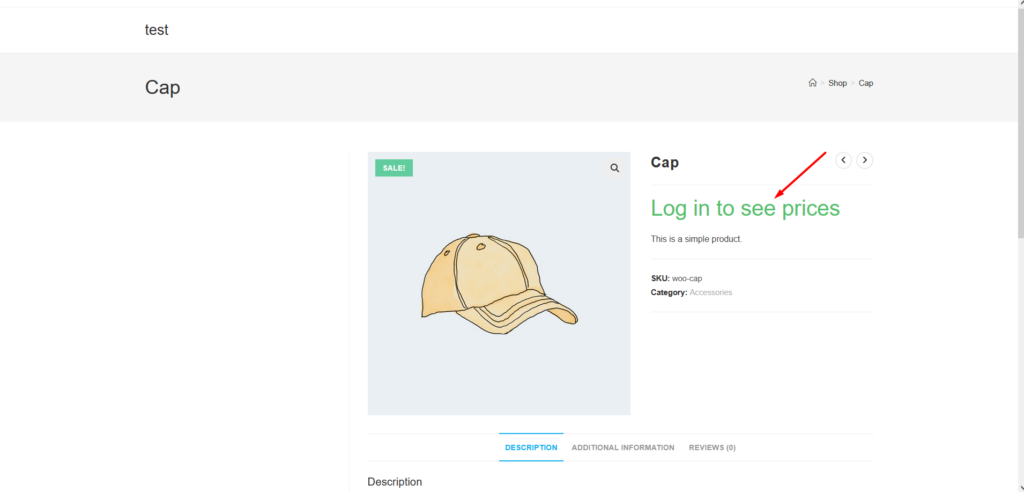Open the Shop breadcrumb link
1024x492 pixels.
click(x=837, y=83)
